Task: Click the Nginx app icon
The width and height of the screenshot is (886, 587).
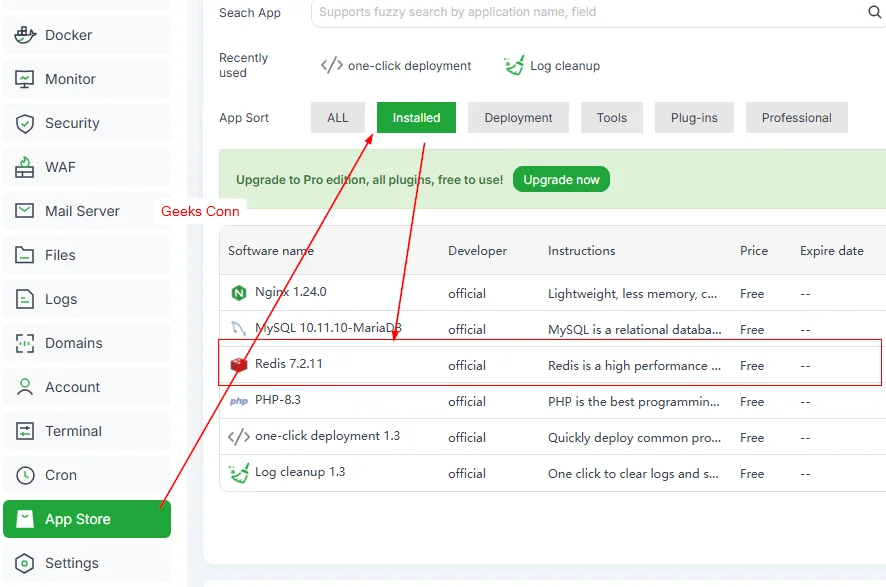Action: click(238, 293)
